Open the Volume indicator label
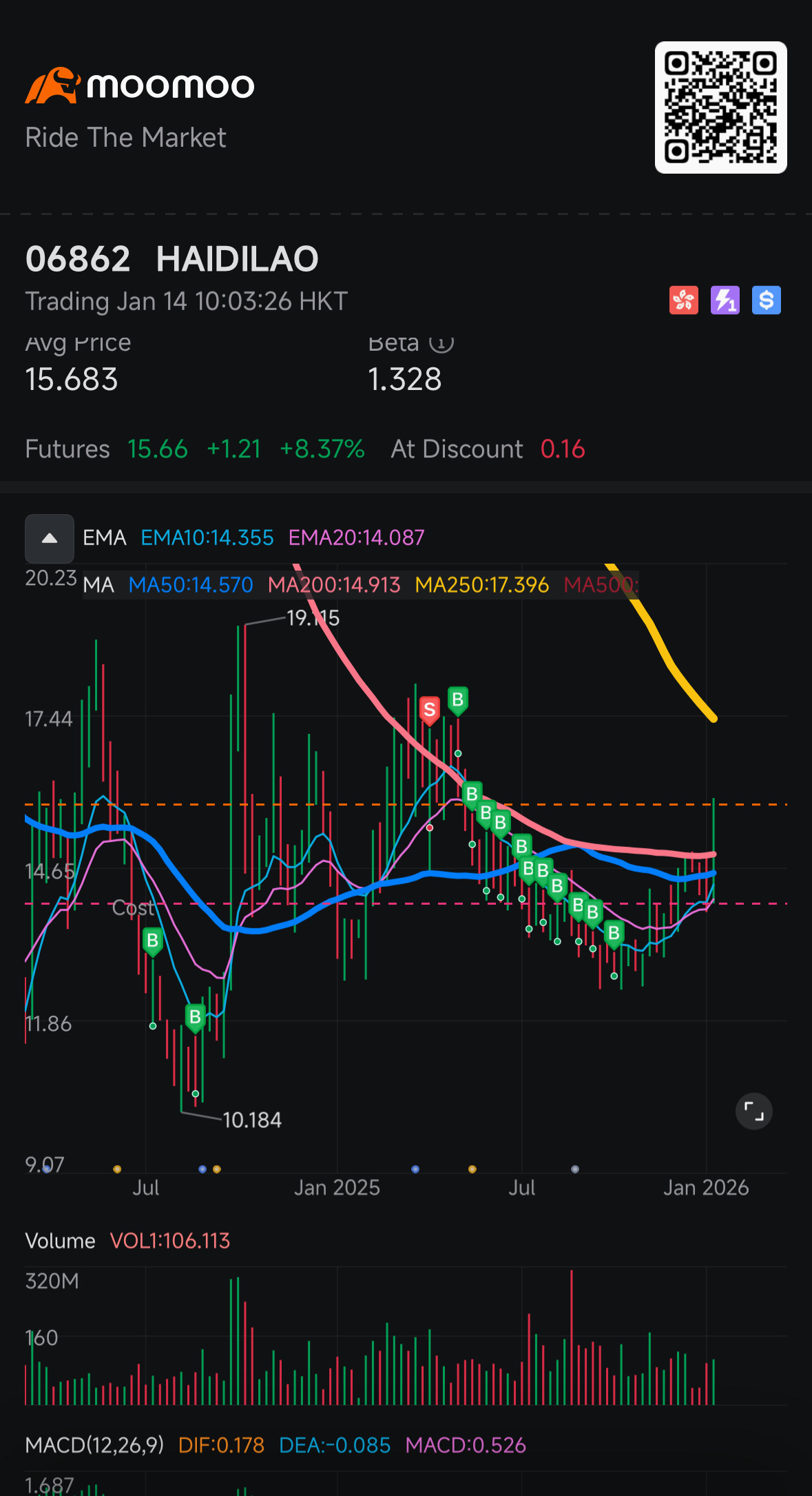Screen dimensions: 812x1496 tap(61, 1241)
